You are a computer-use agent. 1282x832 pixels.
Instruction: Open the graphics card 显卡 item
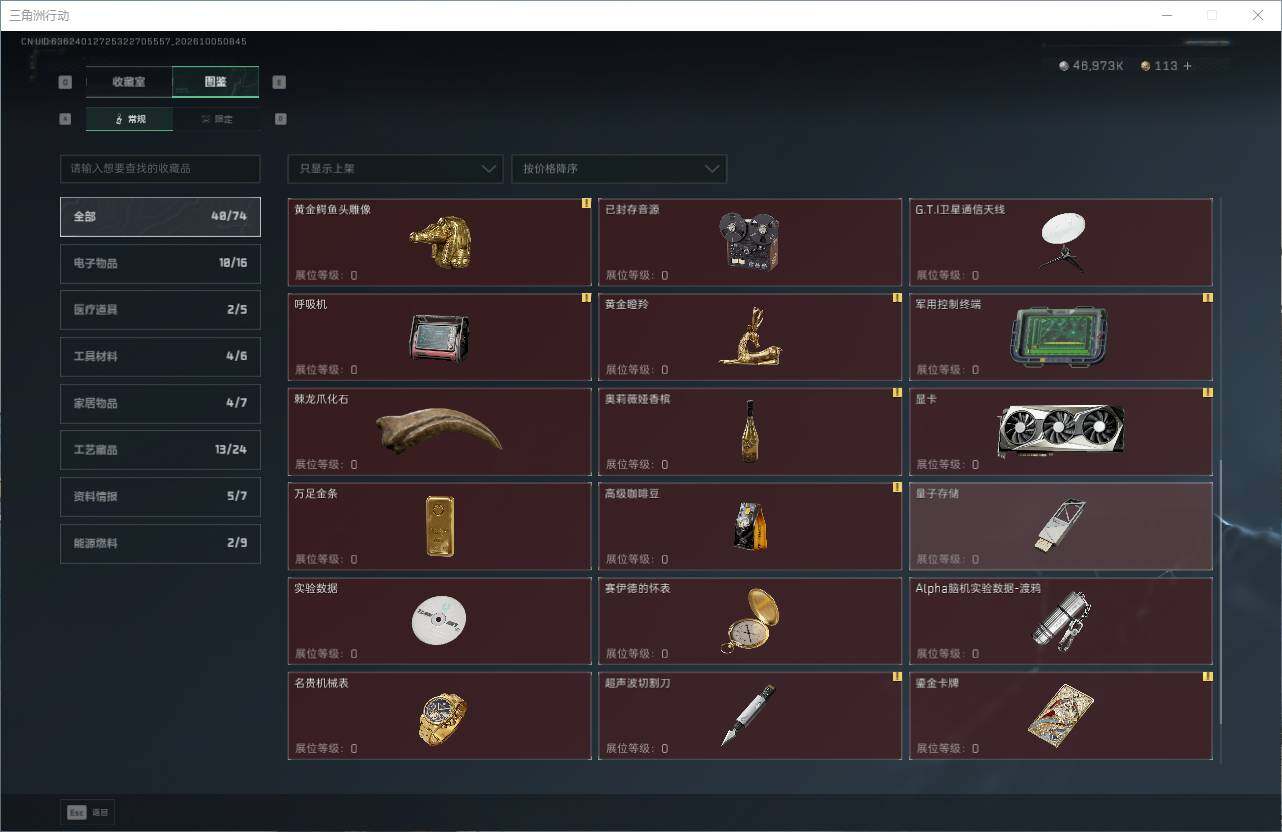click(x=1061, y=431)
